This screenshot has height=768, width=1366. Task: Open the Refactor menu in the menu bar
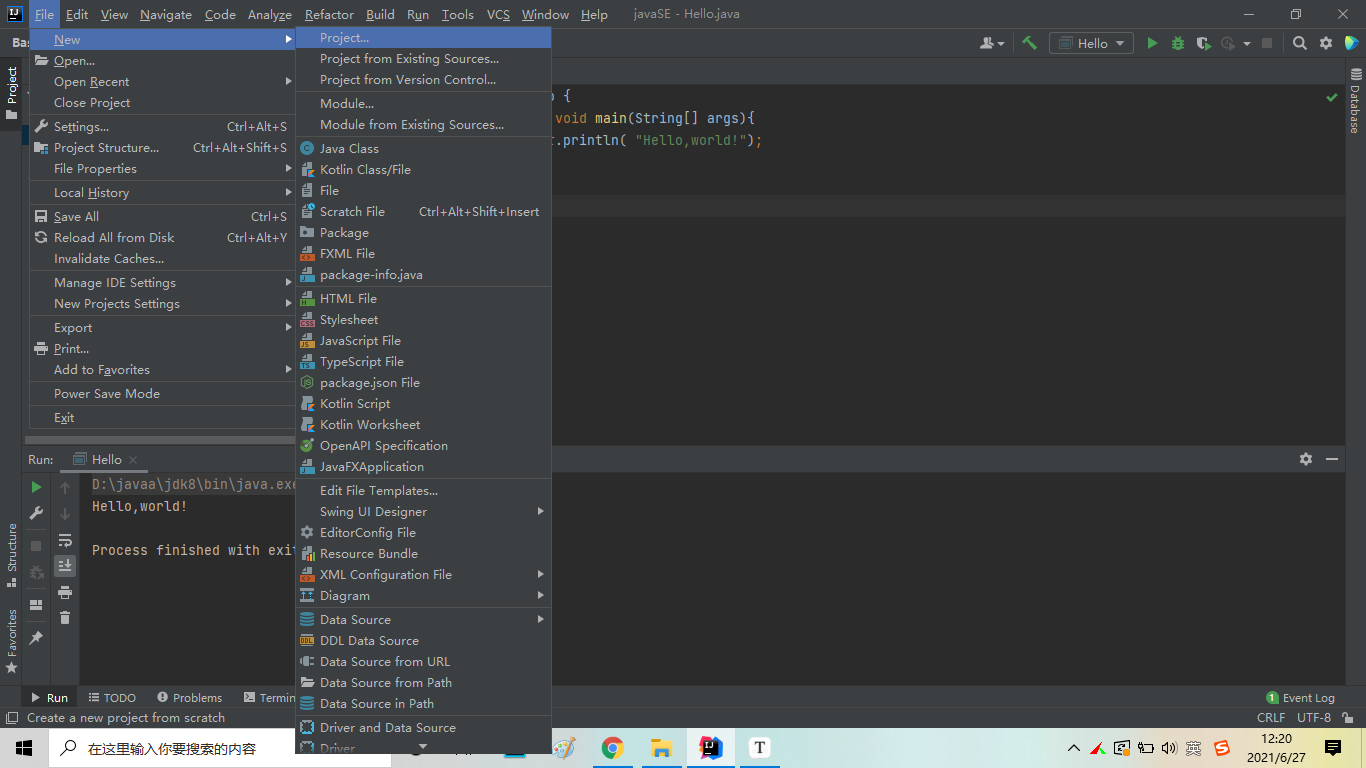(x=329, y=15)
